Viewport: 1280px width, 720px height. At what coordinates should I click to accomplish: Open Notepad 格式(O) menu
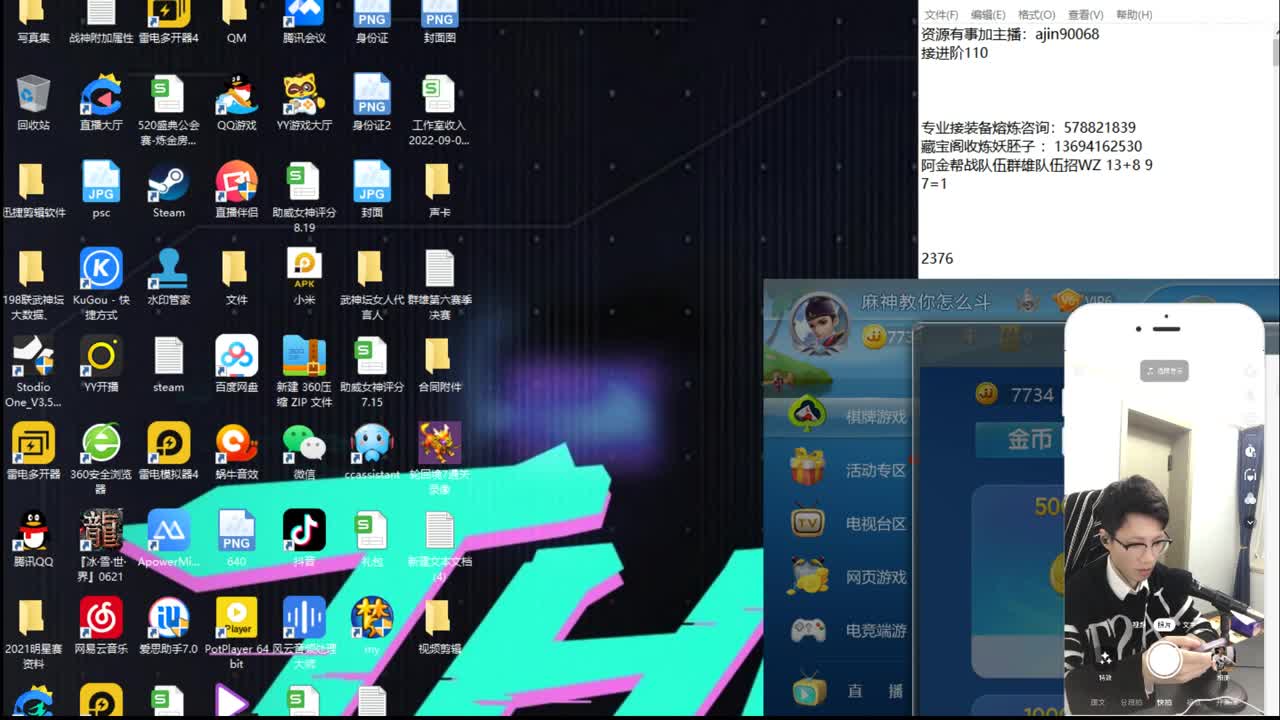click(1036, 15)
